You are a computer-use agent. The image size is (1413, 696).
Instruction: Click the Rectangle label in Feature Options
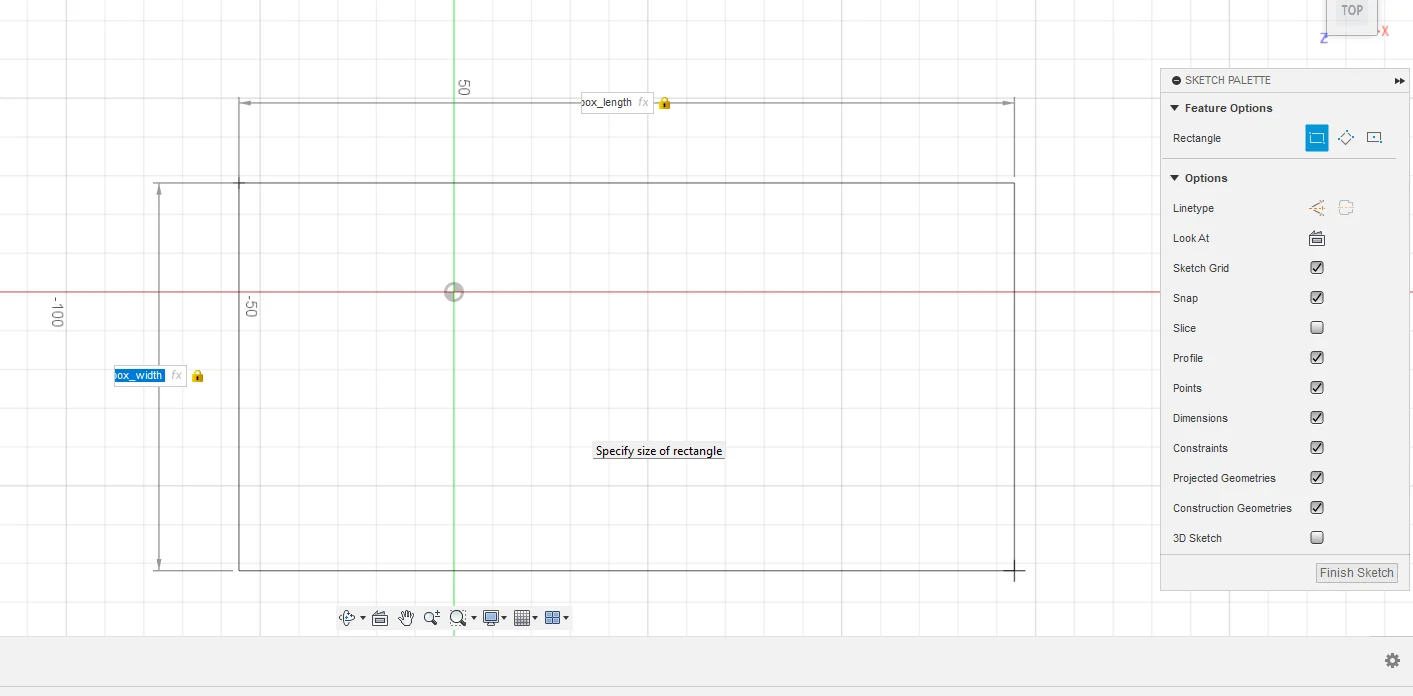pos(1197,138)
